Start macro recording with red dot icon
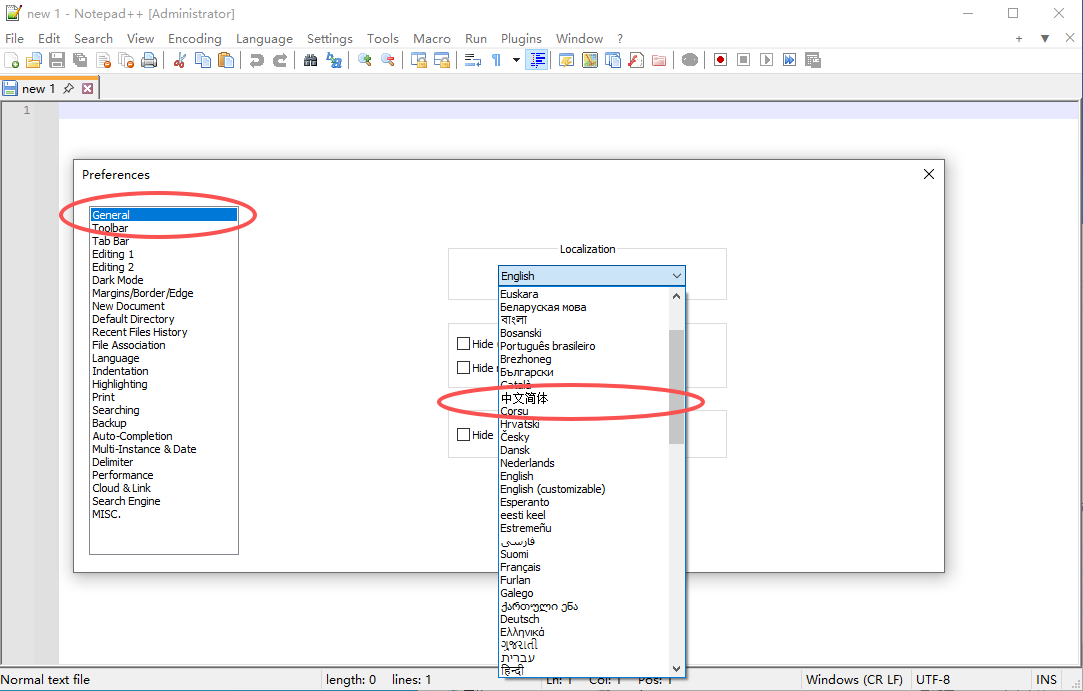1083x691 pixels. (720, 60)
